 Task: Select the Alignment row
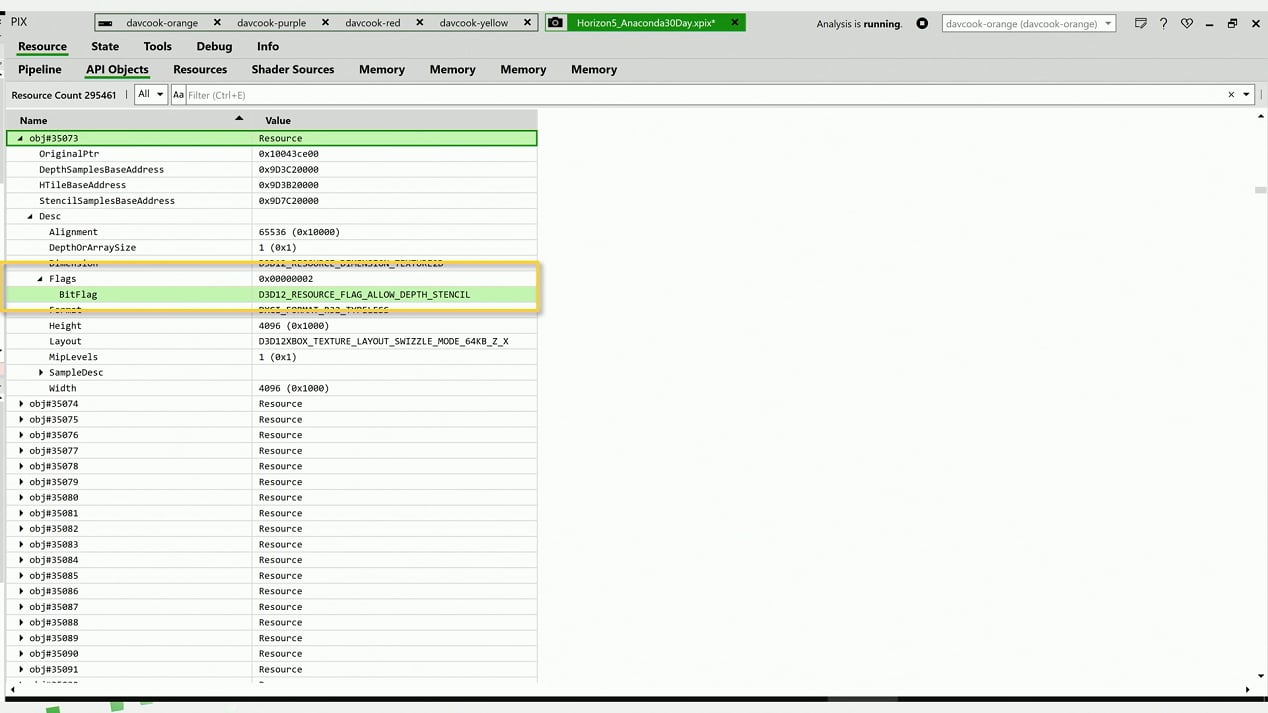[x=272, y=232]
